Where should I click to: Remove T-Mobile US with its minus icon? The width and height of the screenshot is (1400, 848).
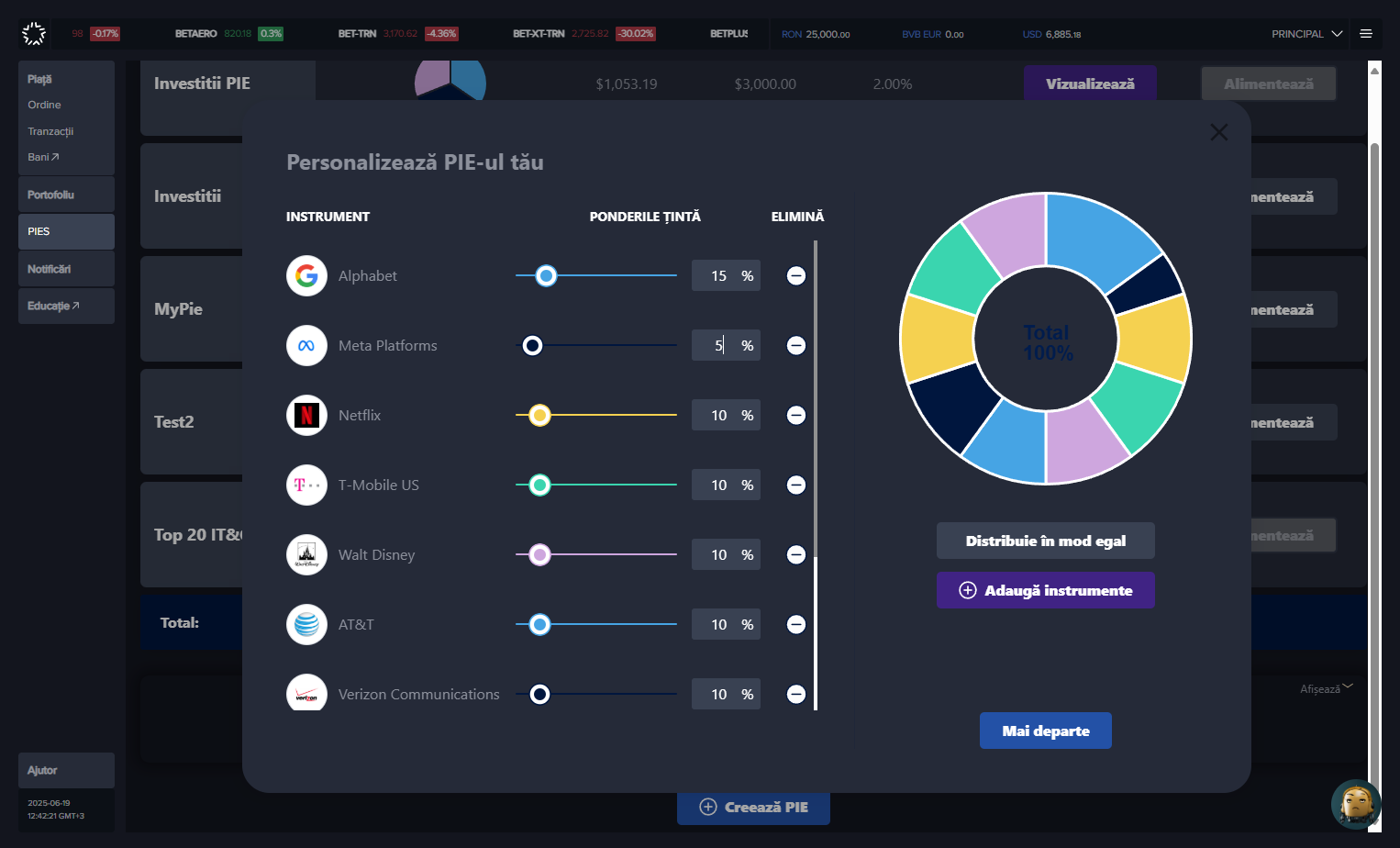796,485
